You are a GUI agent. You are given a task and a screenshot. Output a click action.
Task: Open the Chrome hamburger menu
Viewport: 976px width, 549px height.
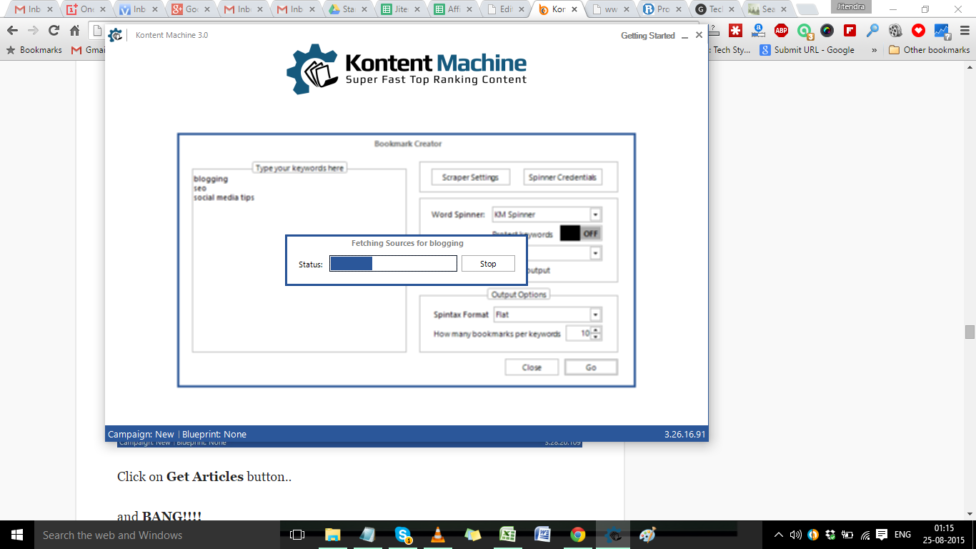[965, 30]
